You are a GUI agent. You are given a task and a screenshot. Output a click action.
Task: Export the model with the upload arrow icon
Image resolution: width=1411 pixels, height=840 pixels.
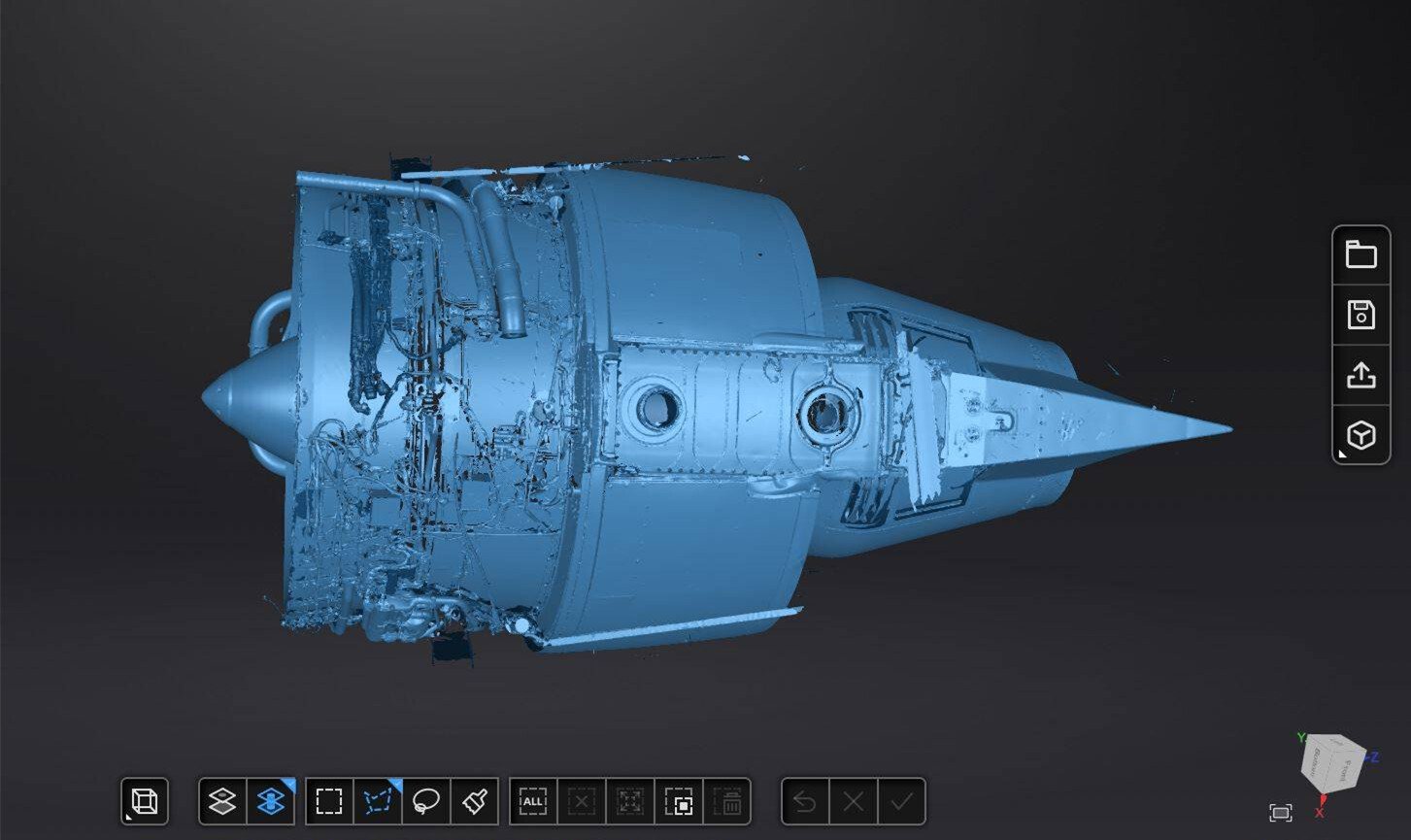tap(1361, 375)
